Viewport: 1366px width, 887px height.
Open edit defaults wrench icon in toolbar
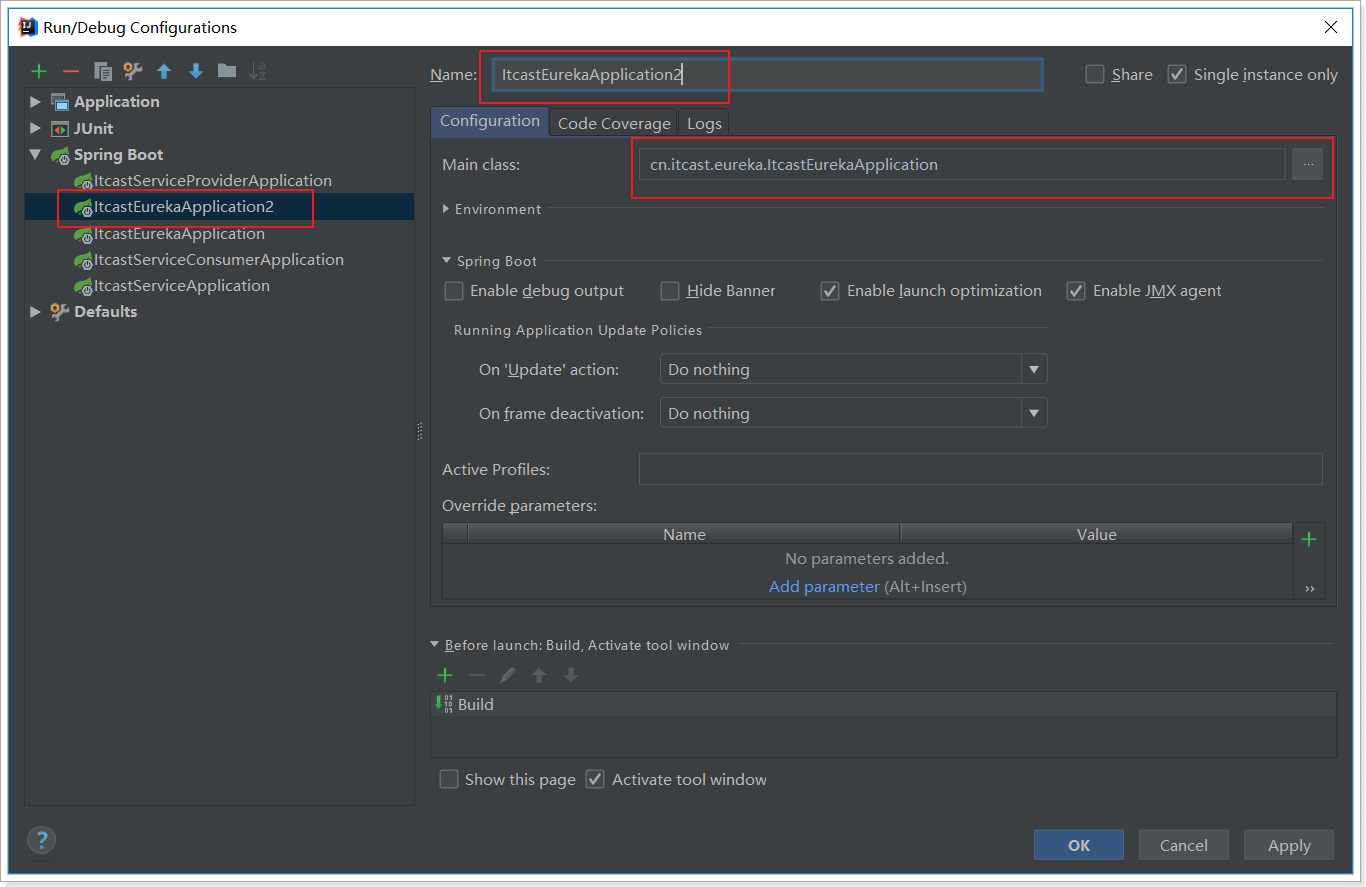pyautogui.click(x=133, y=71)
